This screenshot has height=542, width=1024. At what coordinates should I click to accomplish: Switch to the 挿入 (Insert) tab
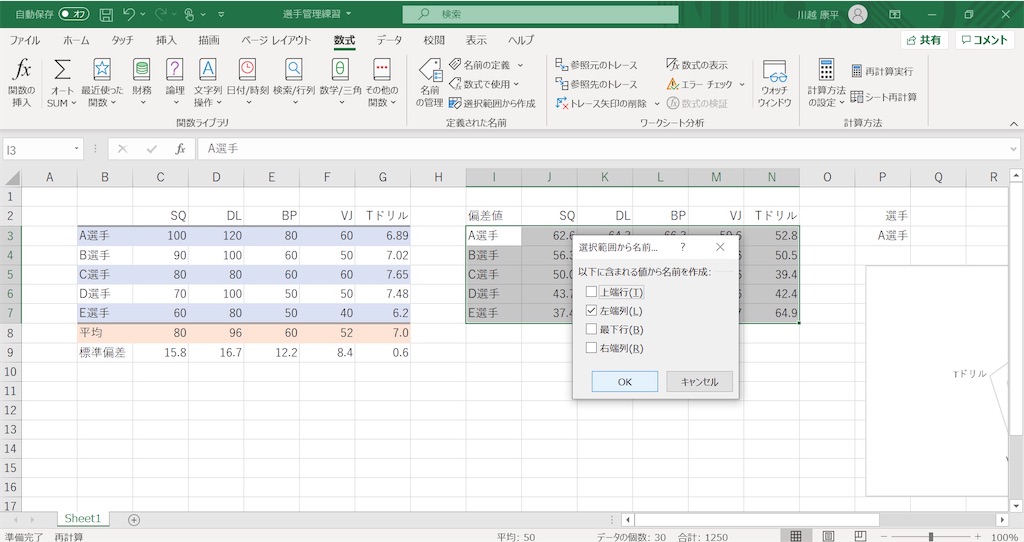click(x=166, y=40)
